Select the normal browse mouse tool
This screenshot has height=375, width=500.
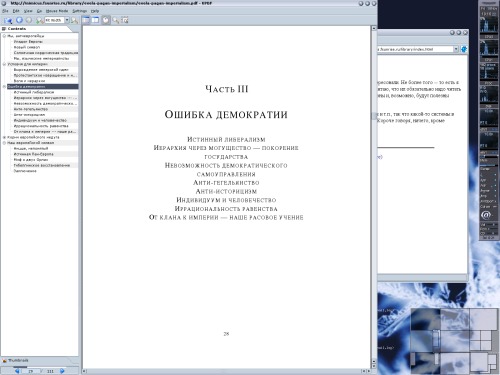[x=106, y=20]
